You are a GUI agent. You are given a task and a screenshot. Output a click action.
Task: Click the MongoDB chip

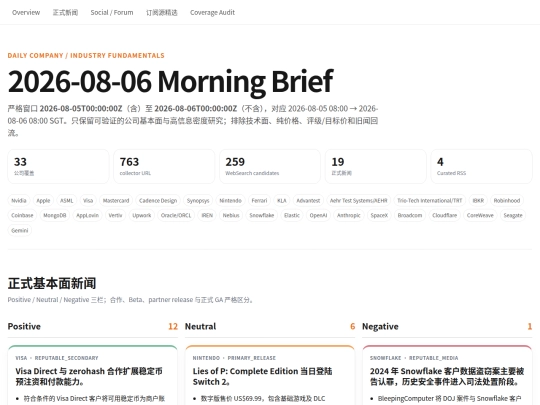click(x=54, y=215)
